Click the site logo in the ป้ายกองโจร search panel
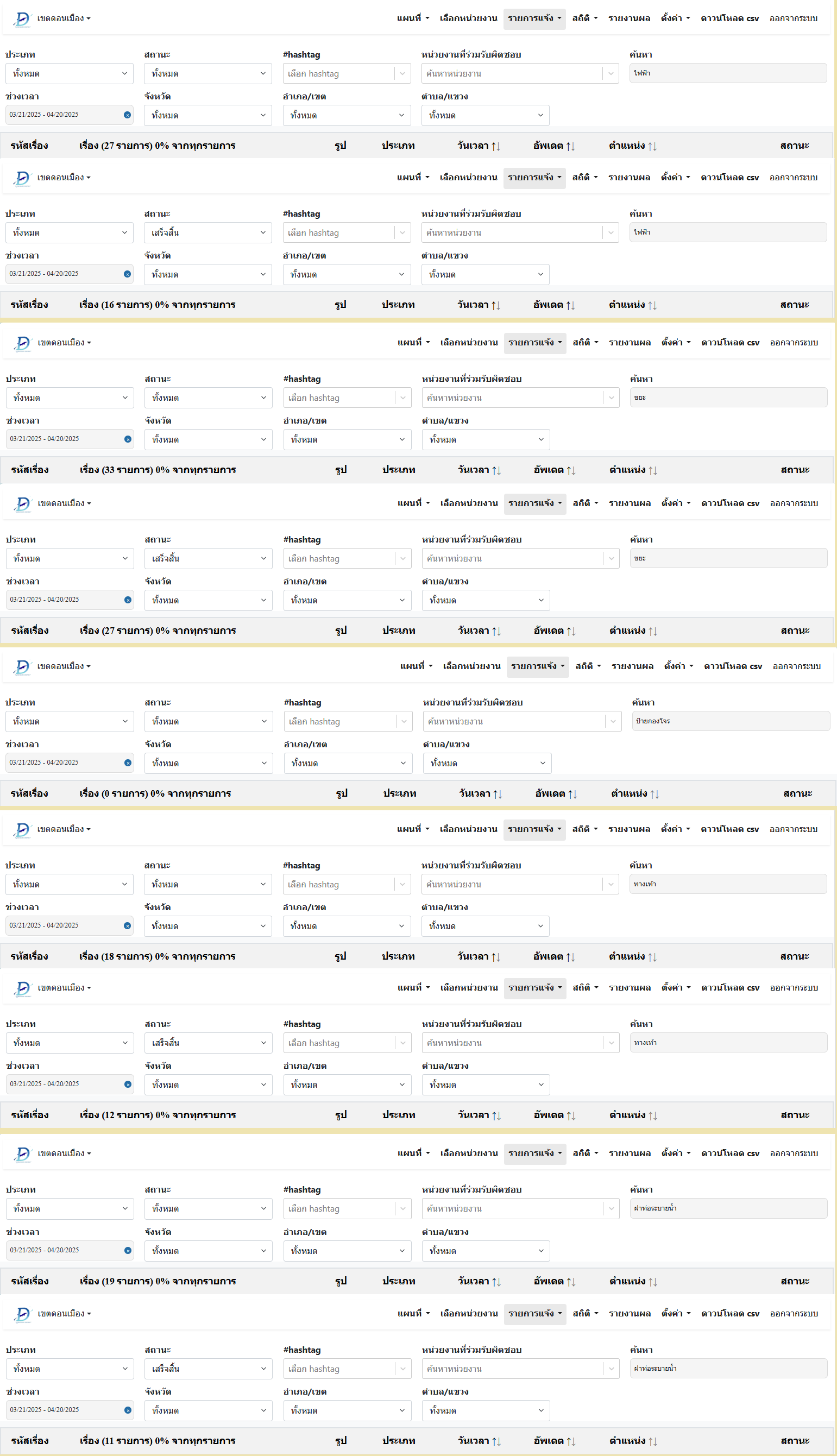The width and height of the screenshot is (837, 1456). pyautogui.click(x=22, y=667)
